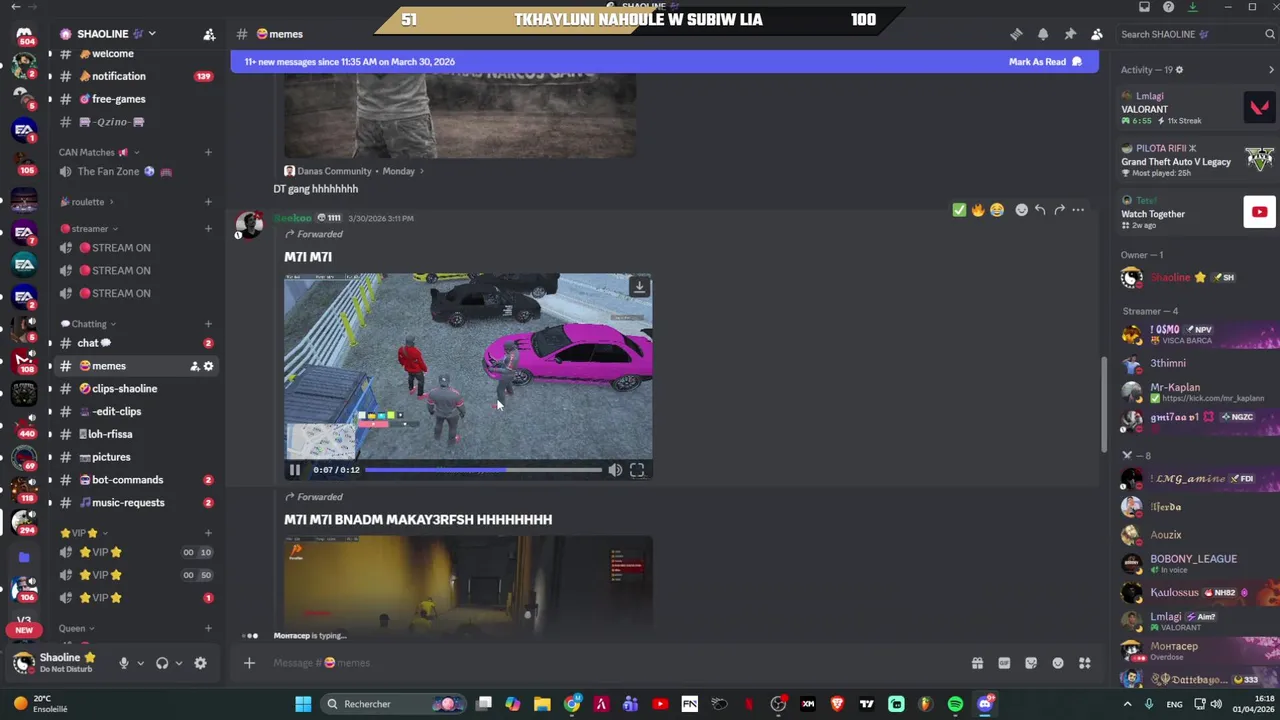
Task: Expand Activity panel chevron
Action: pyautogui.click(x=1271, y=70)
